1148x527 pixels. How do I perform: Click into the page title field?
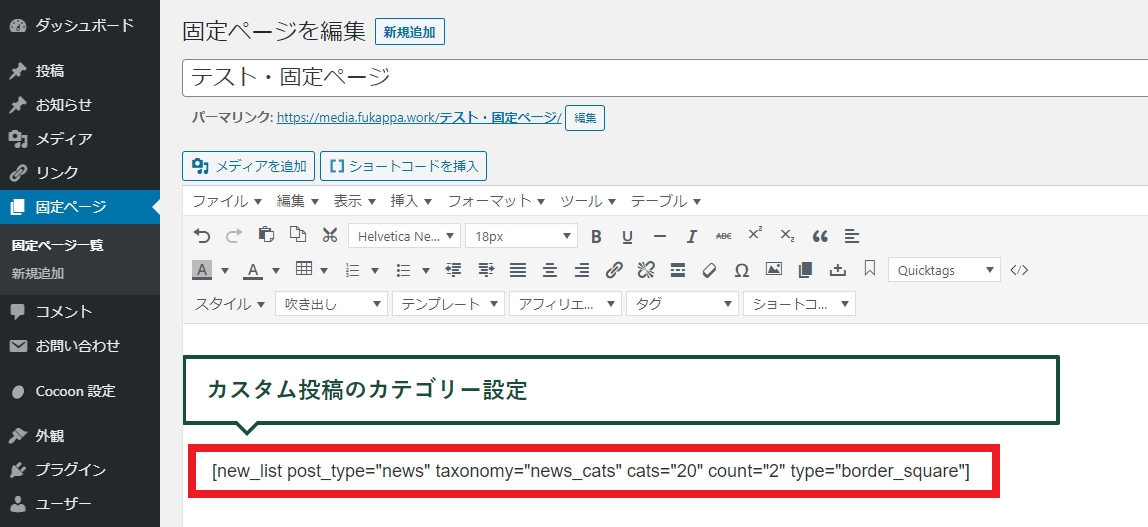pyautogui.click(x=660, y=77)
